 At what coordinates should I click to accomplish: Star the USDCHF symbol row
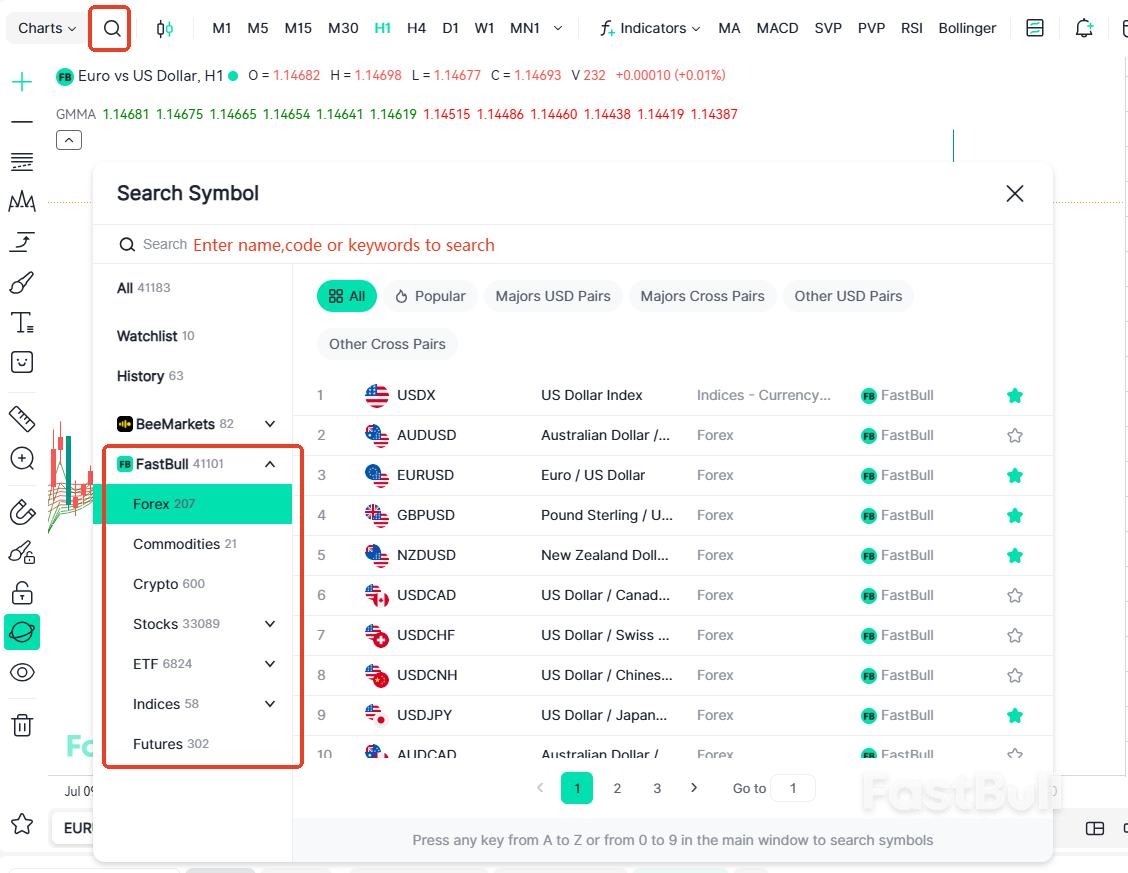1014,636
